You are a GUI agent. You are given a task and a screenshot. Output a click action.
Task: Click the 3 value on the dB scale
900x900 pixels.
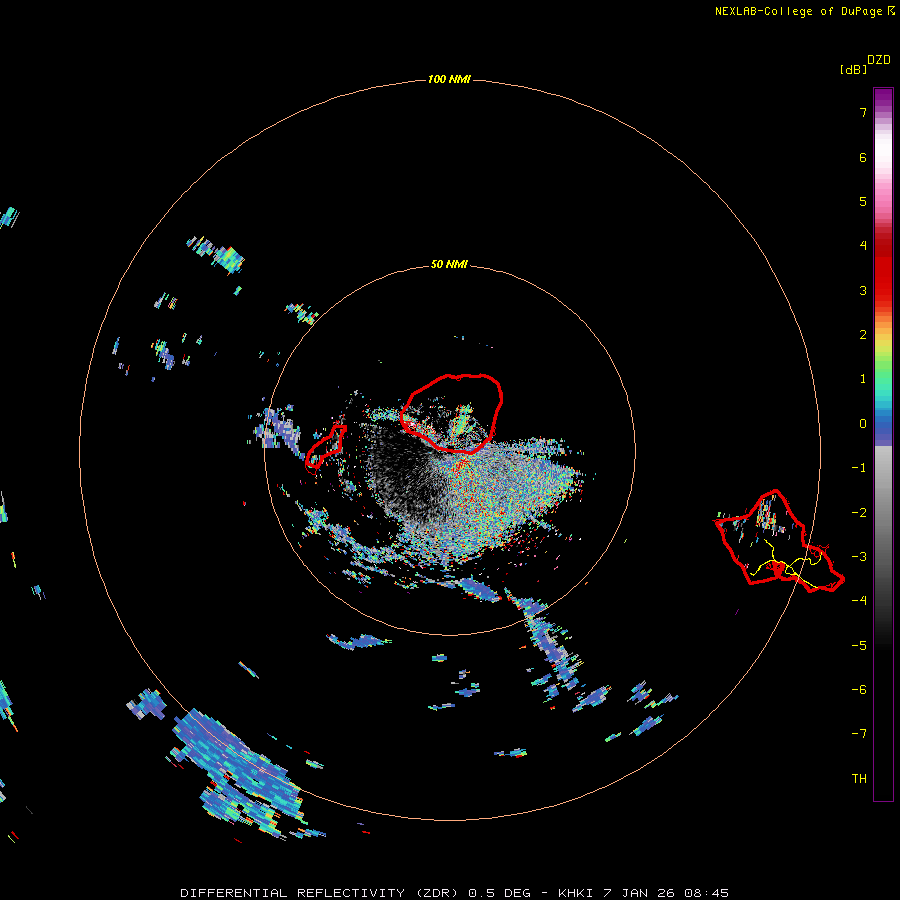coord(863,290)
